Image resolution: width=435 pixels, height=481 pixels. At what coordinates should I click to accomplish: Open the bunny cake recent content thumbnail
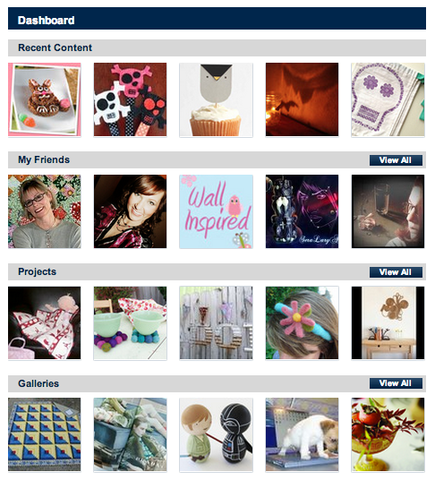(x=44, y=100)
